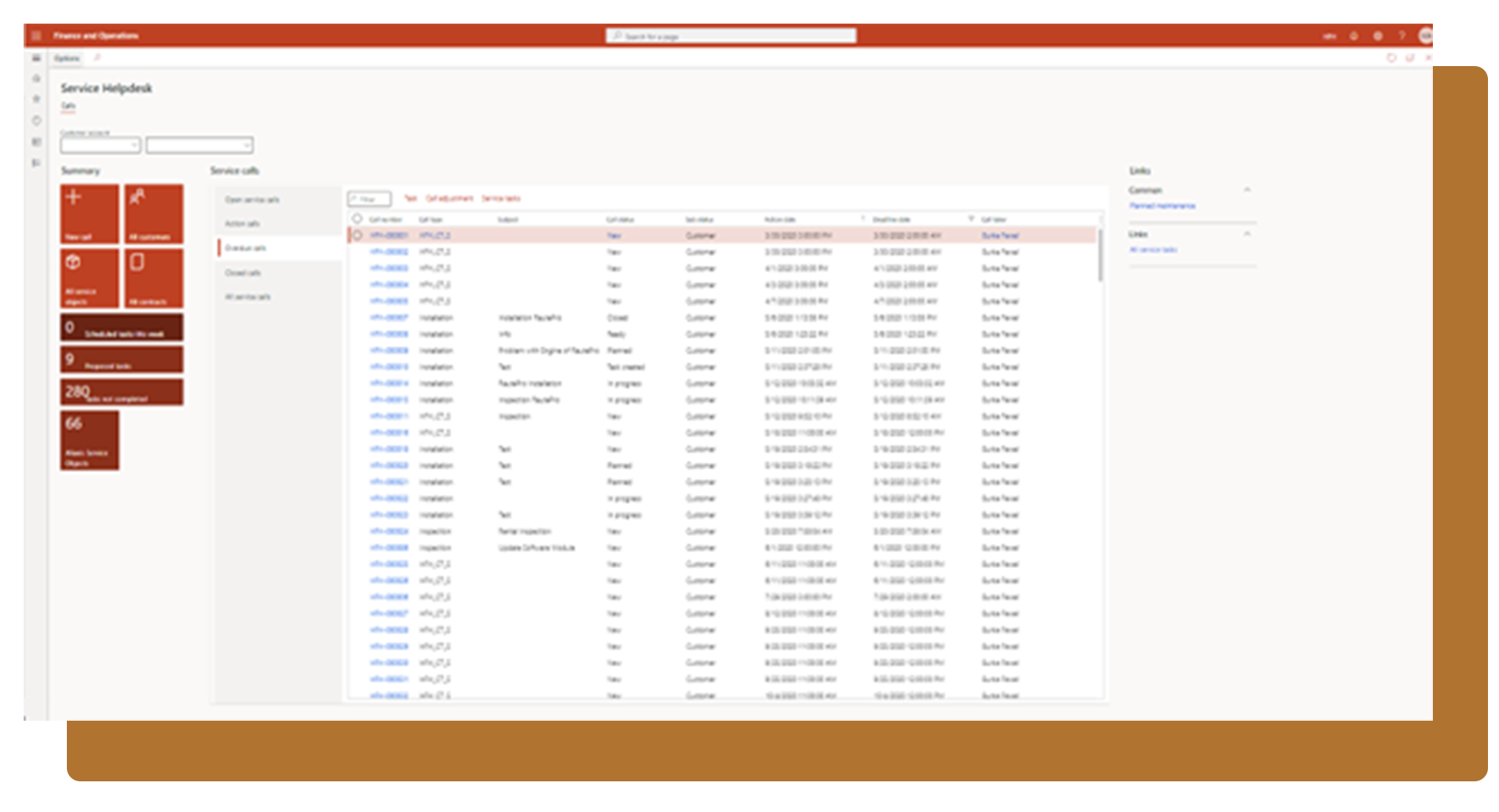1499x812 pixels.
Task: Open the settings gear in top bar
Action: point(1377,36)
